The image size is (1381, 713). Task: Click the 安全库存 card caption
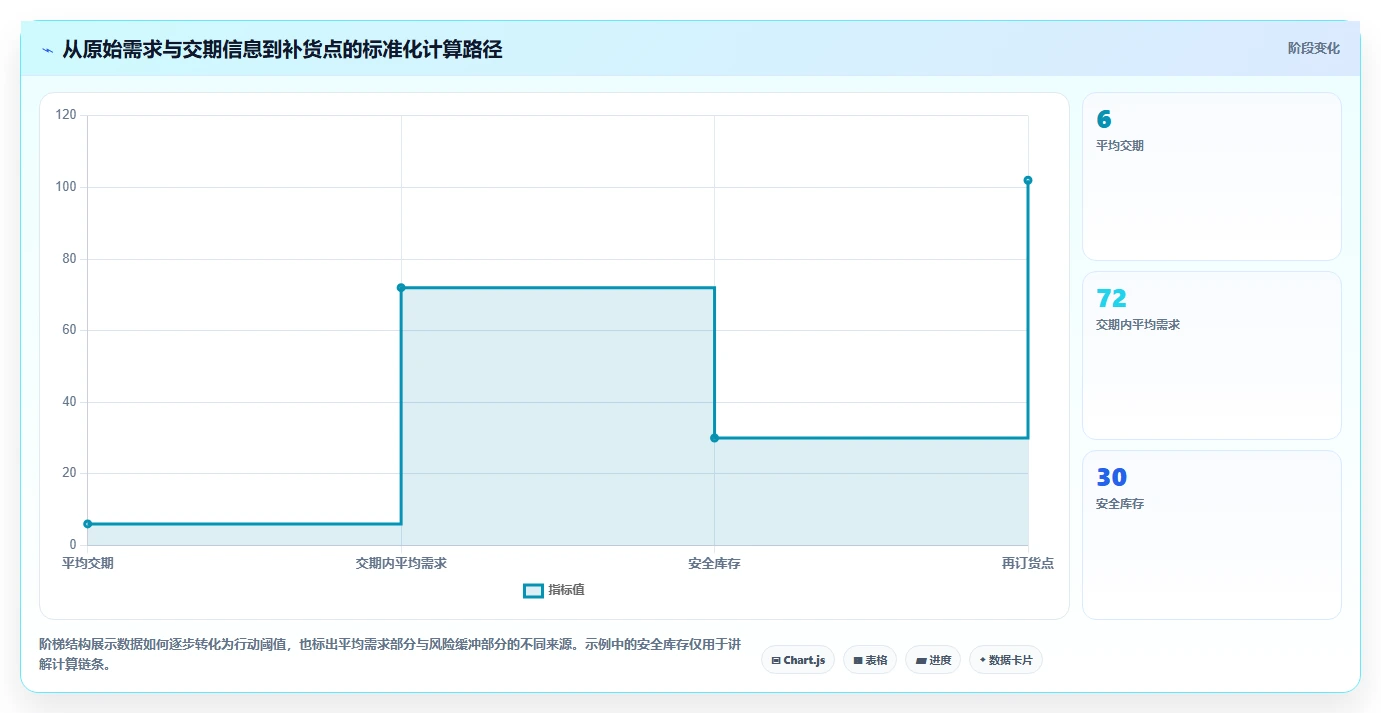pos(1120,504)
